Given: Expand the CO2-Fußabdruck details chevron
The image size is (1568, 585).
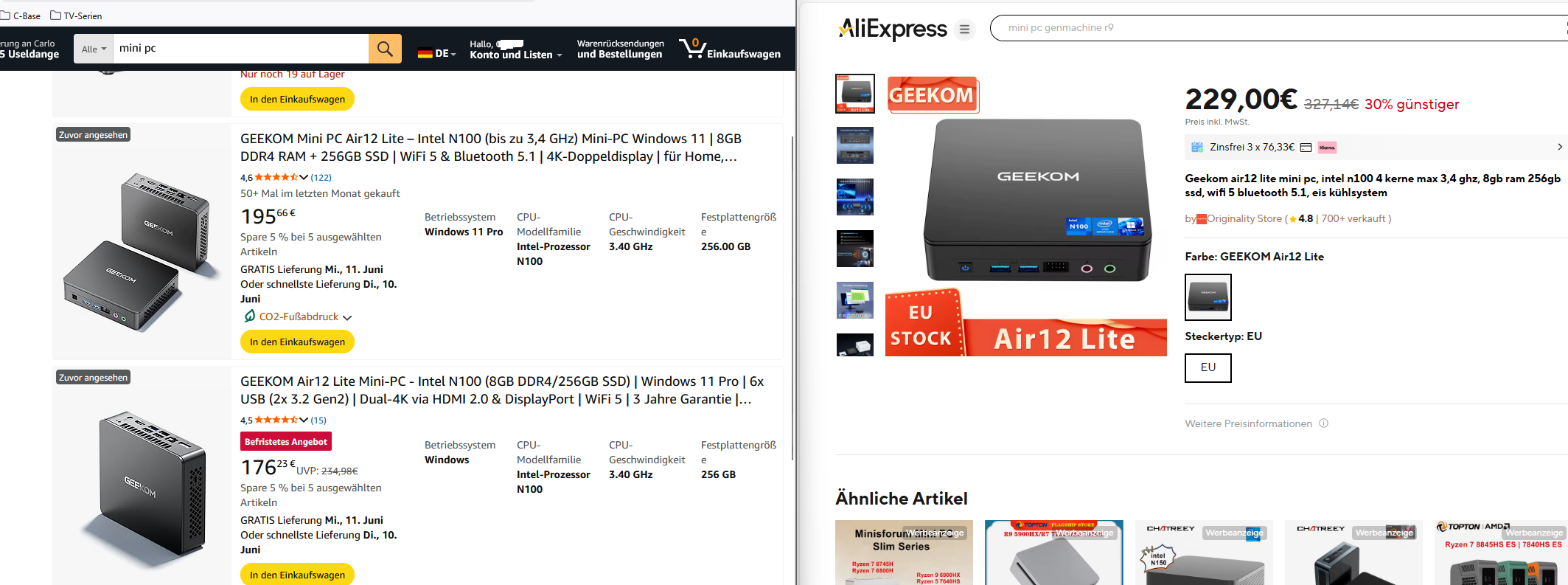Looking at the screenshot, I should tap(347, 317).
